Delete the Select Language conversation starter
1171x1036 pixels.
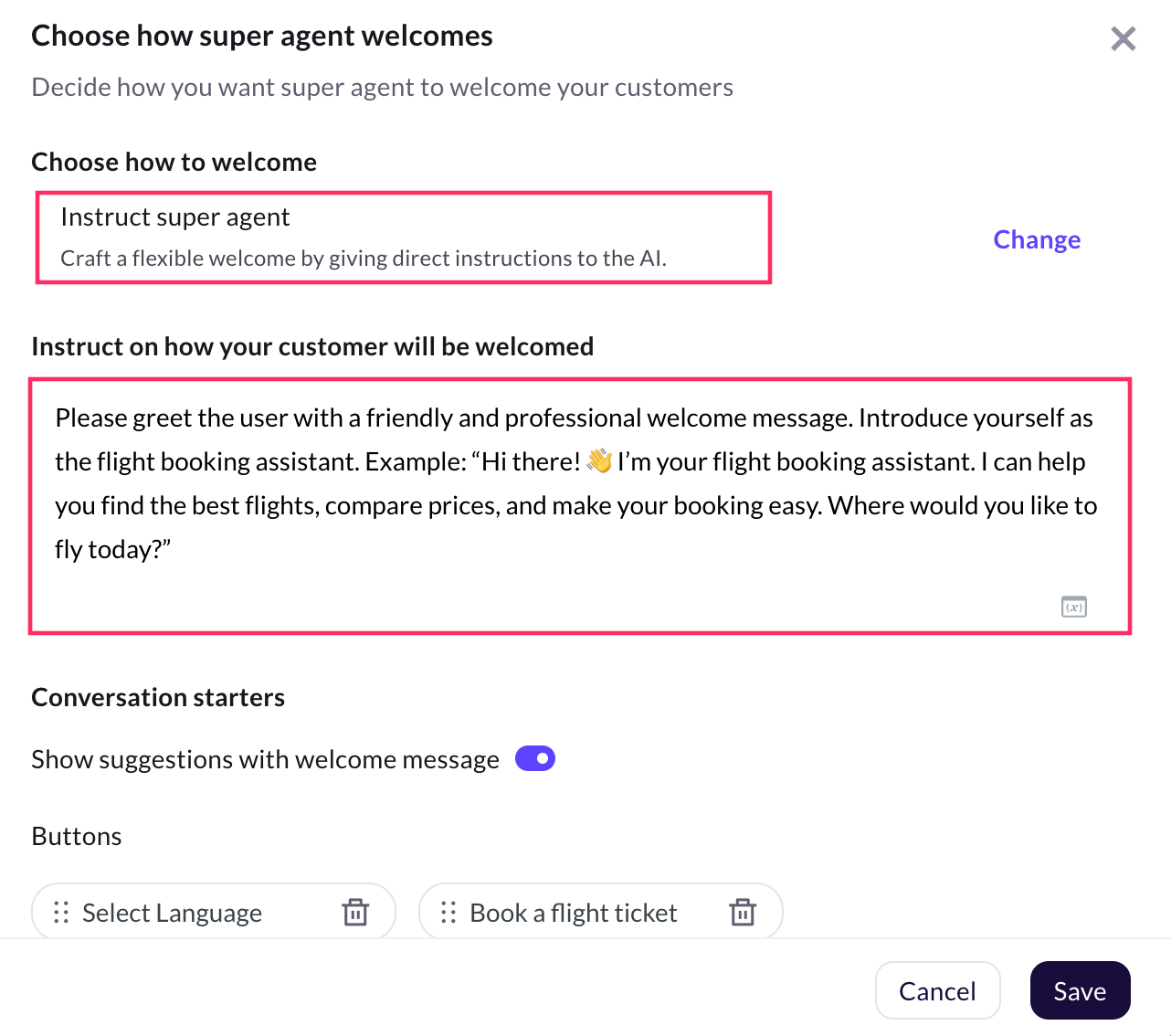[355, 912]
